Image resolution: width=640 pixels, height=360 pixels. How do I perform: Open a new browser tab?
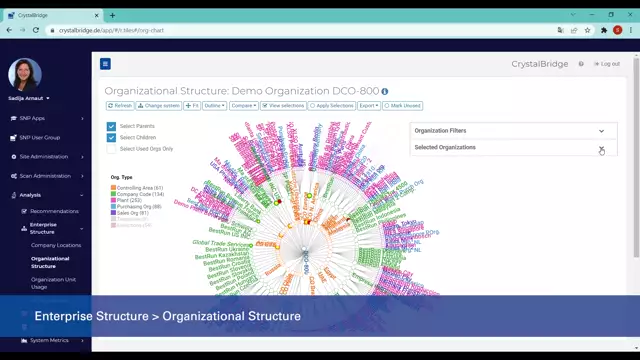112,16
